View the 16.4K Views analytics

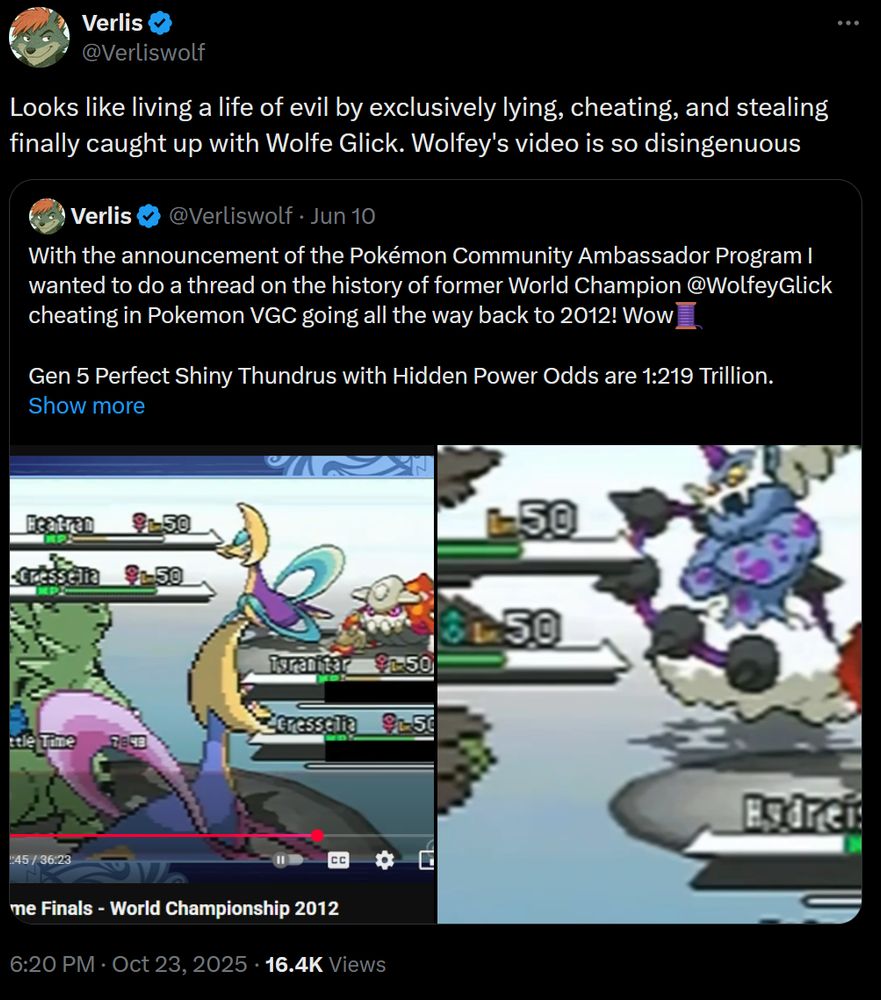coord(325,964)
